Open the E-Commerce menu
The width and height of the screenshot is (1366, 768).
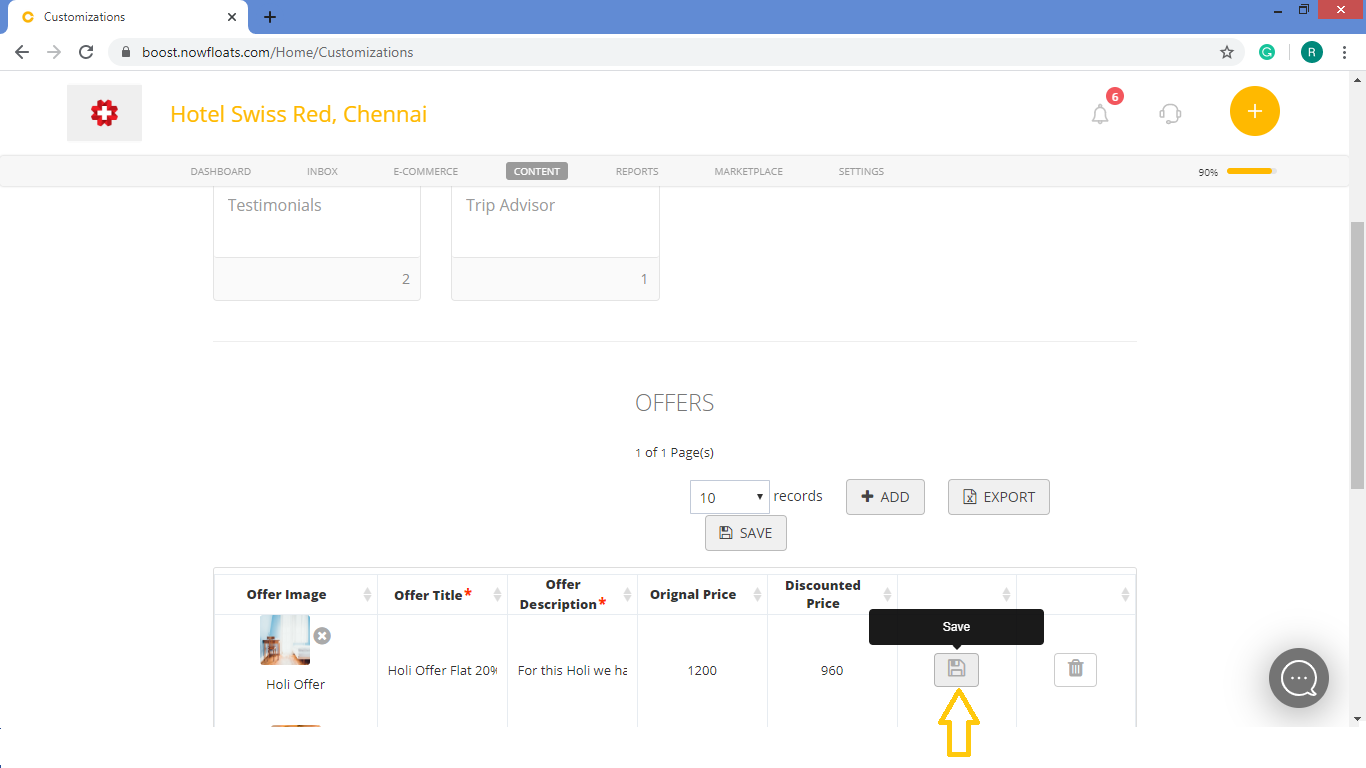pos(426,171)
